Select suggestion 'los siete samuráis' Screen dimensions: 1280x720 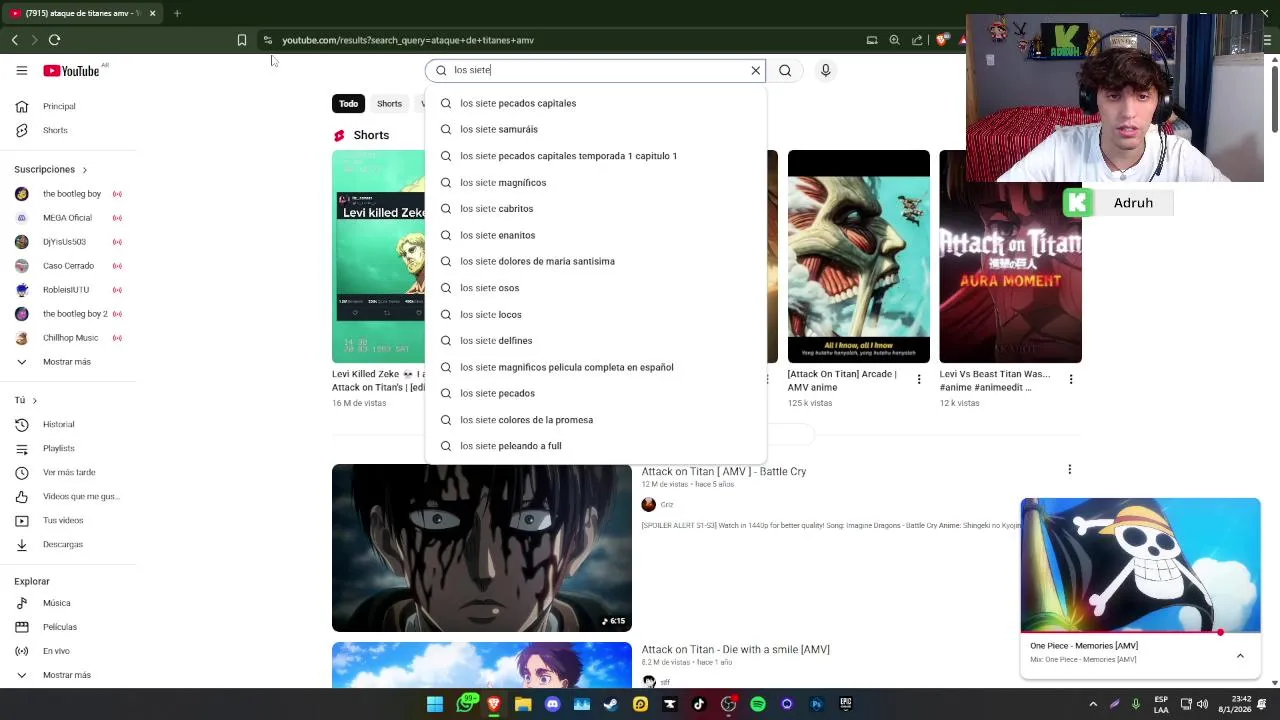pyautogui.click(x=596, y=129)
